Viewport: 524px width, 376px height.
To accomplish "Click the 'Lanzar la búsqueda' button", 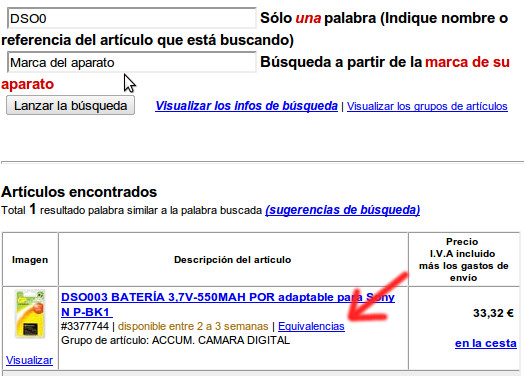I will [71, 106].
